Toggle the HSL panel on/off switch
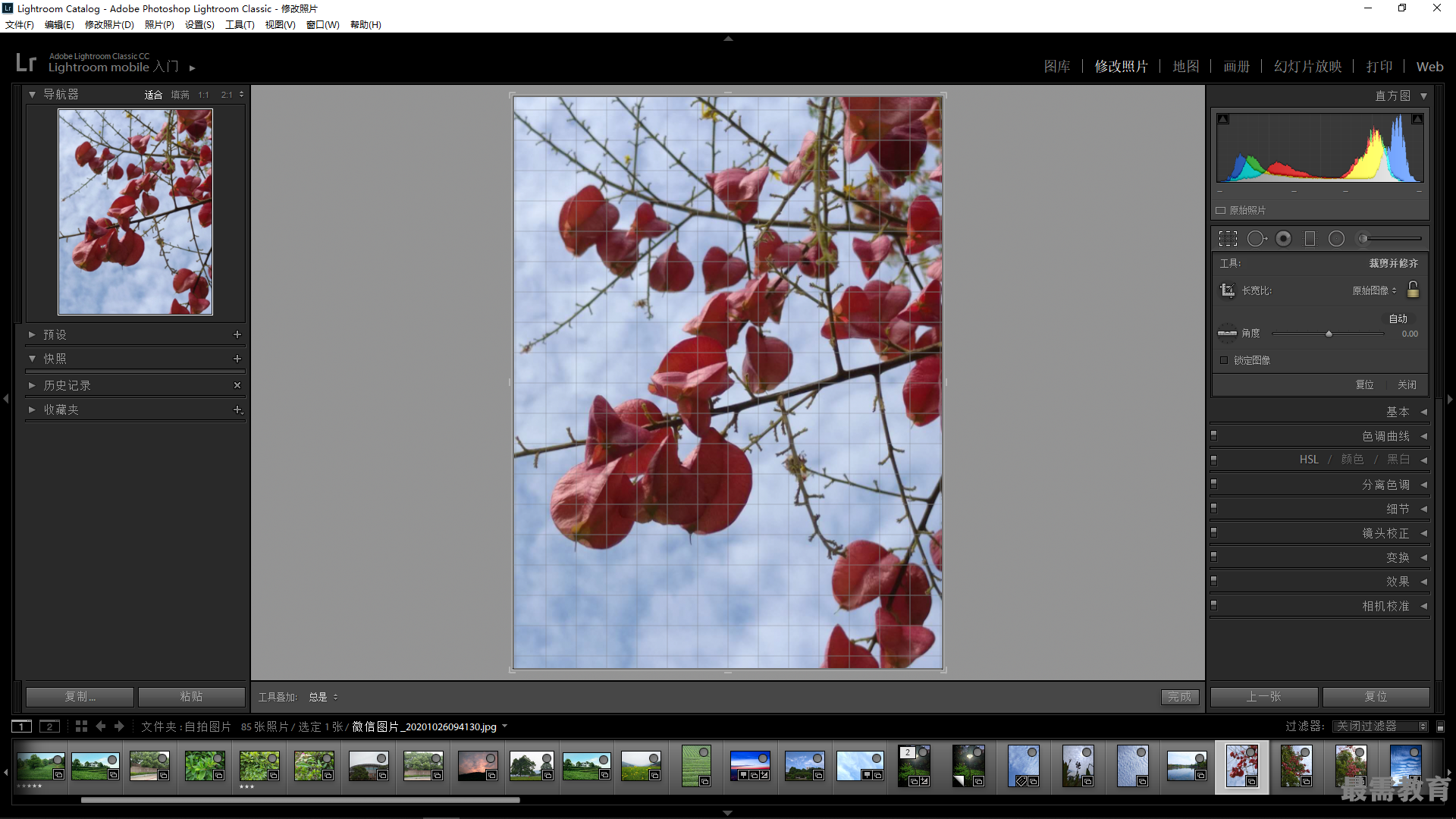 1214,460
